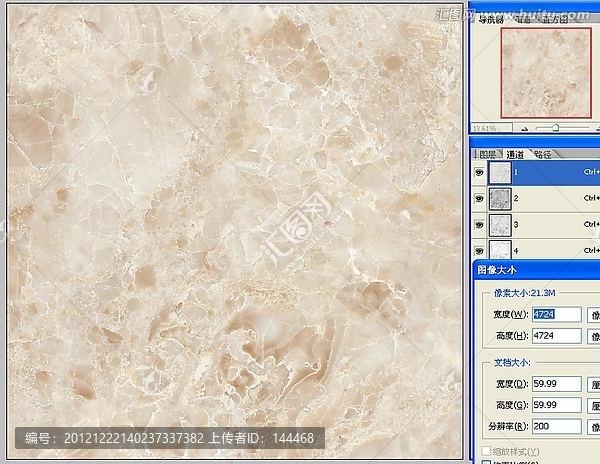Image resolution: width=600 pixels, height=464 pixels.
Task: Switch to the 通道 (Channels) tab
Action: (x=515, y=155)
